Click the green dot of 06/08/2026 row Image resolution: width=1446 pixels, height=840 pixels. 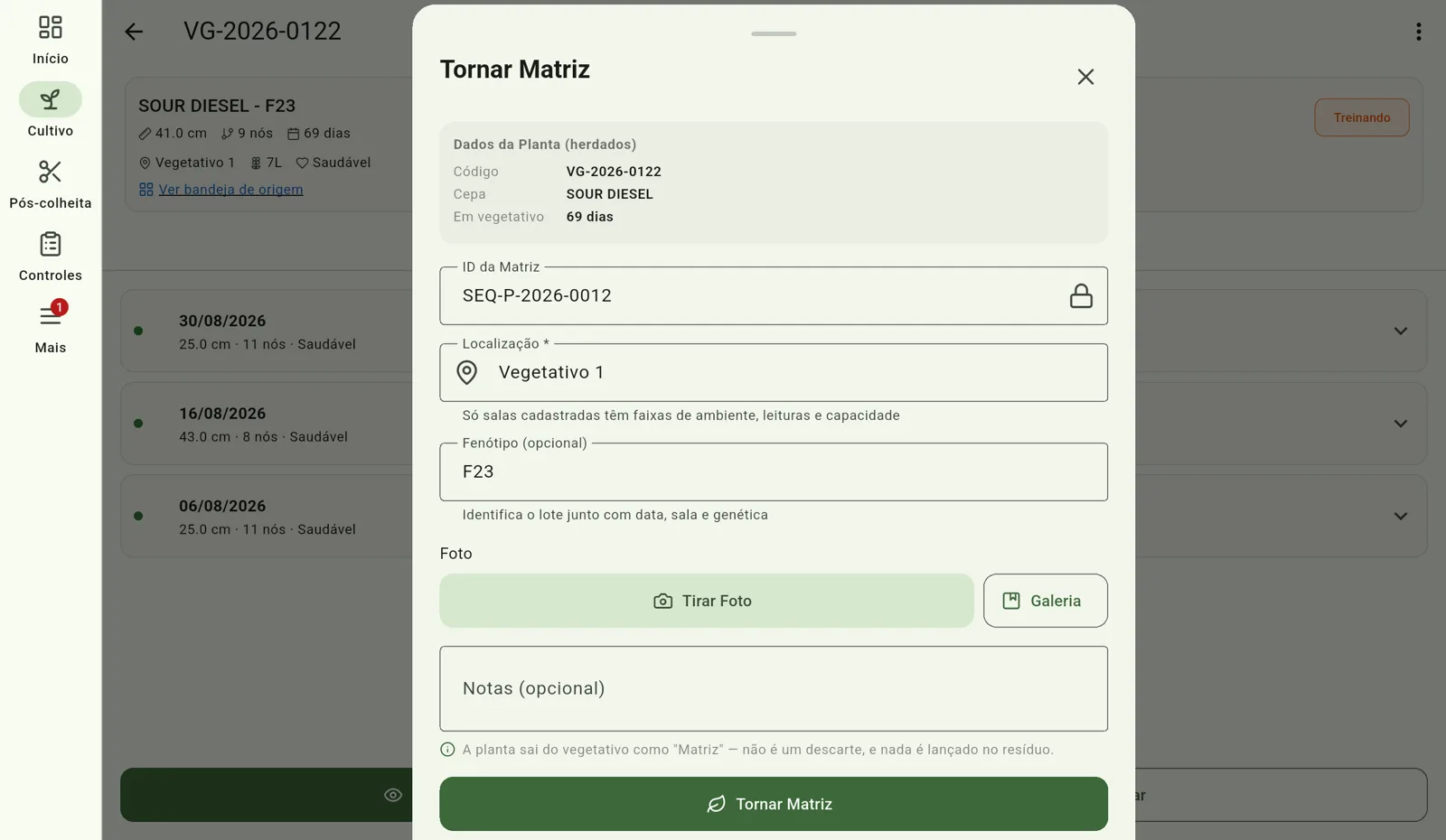[x=138, y=516]
